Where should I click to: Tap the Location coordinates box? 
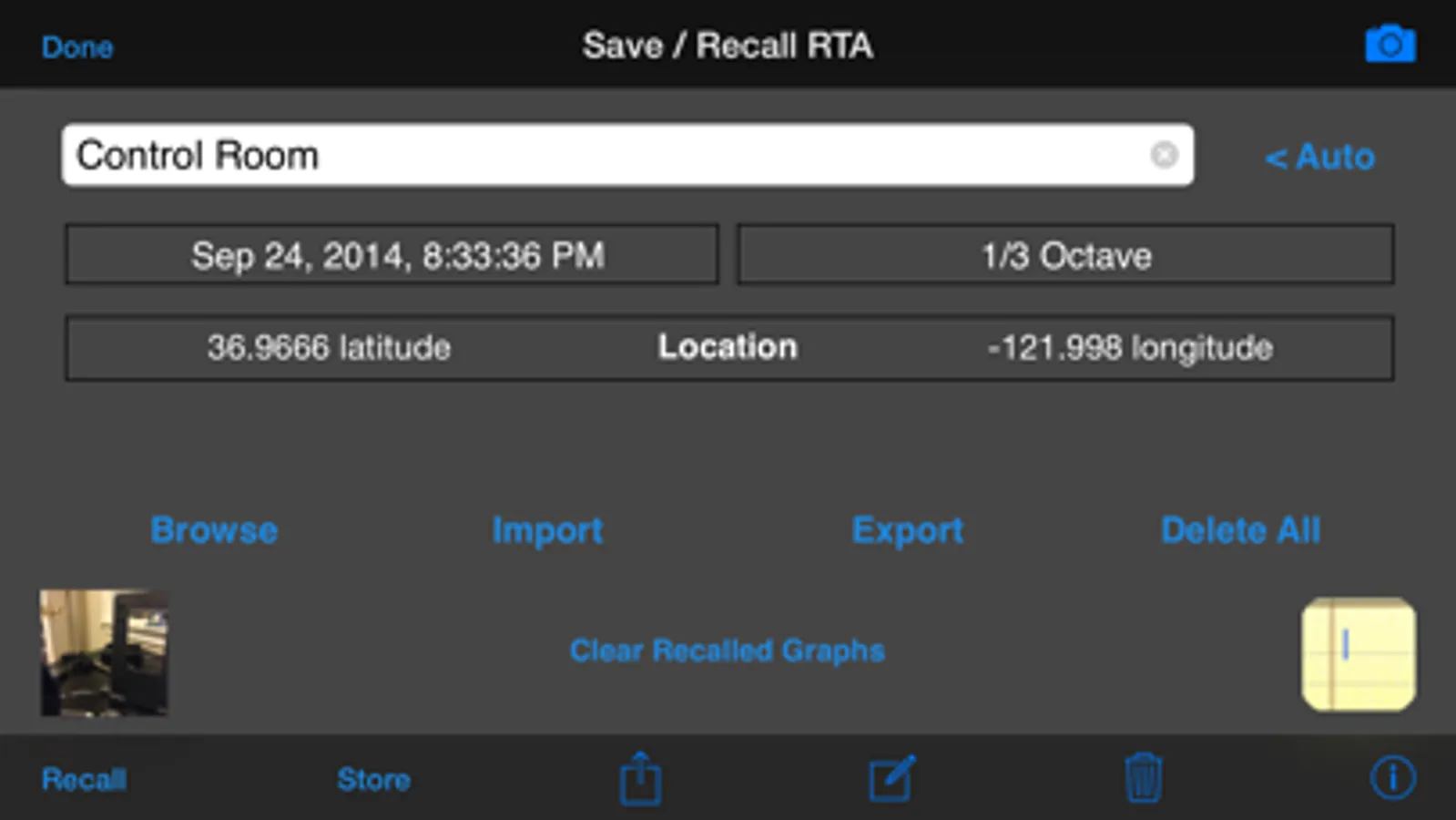click(728, 347)
